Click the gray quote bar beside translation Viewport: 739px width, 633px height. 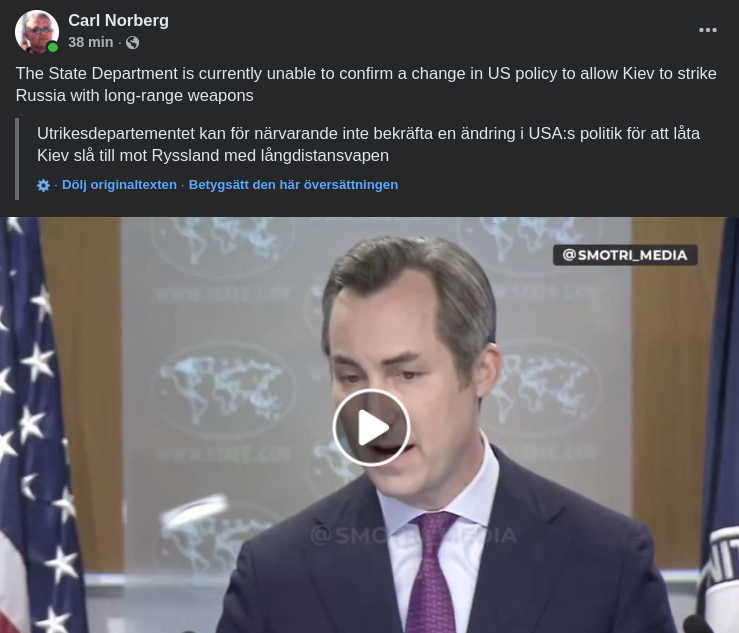pyautogui.click(x=17, y=158)
